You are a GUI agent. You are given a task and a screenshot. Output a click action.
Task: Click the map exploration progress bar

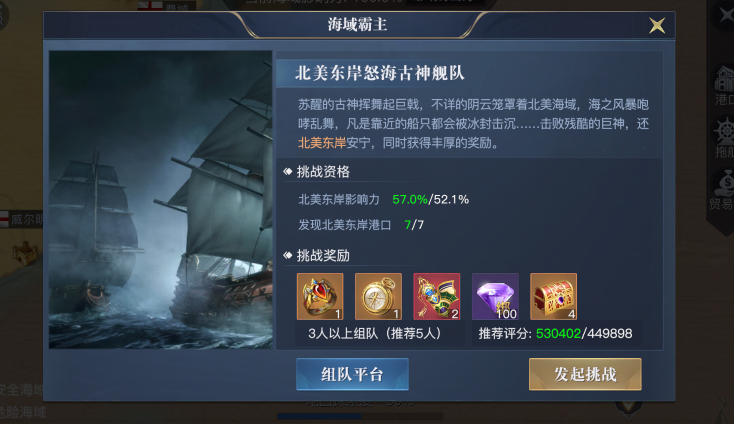360,416
